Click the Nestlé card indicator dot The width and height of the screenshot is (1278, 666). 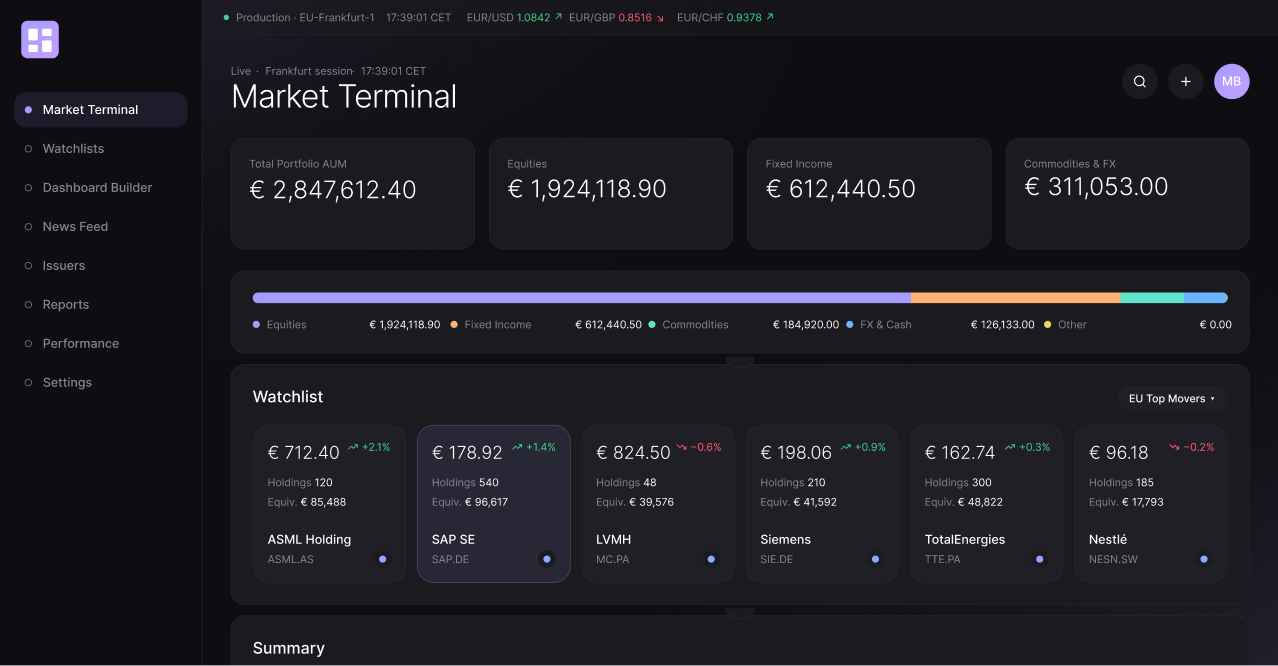(1204, 559)
